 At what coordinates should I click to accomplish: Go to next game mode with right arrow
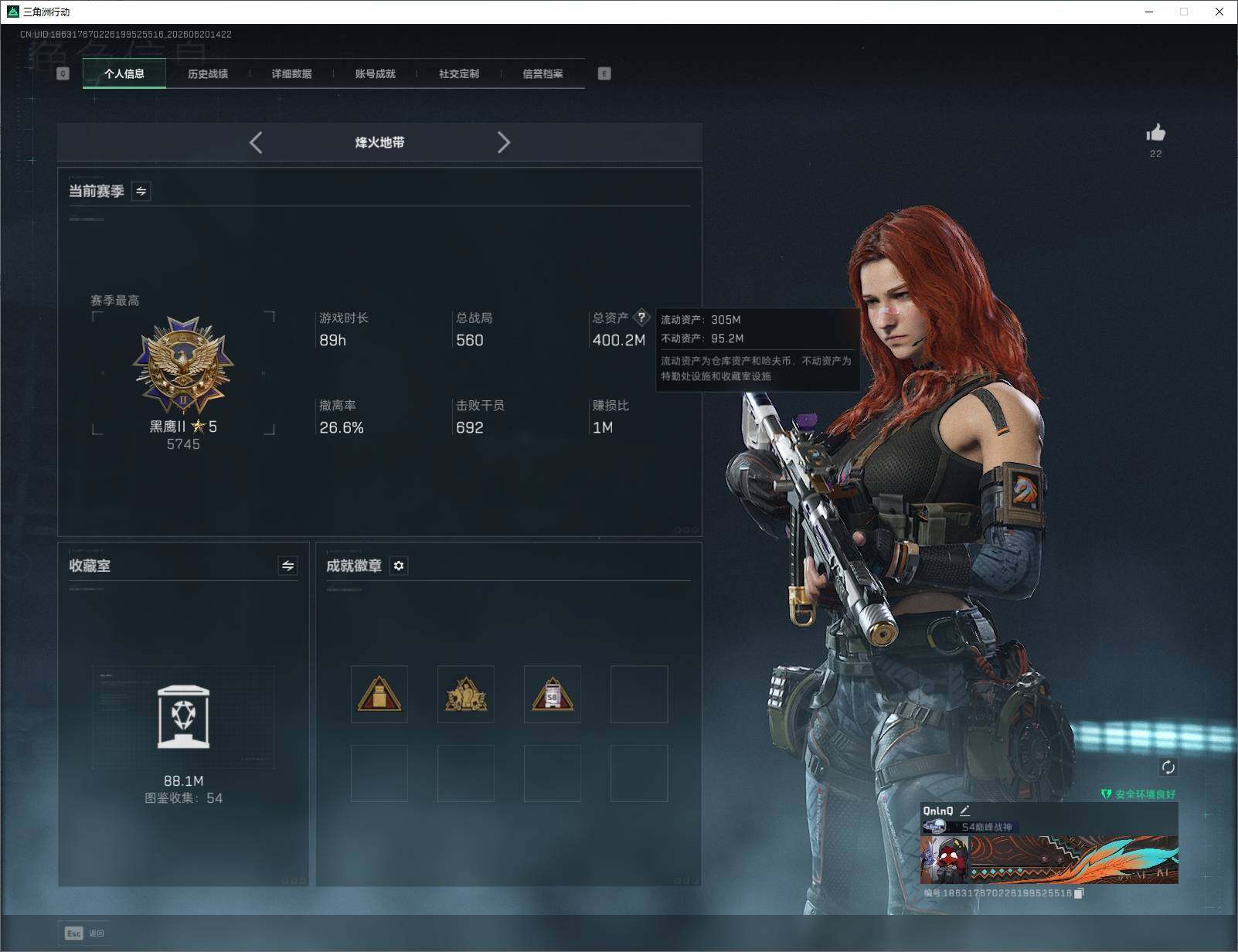504,142
